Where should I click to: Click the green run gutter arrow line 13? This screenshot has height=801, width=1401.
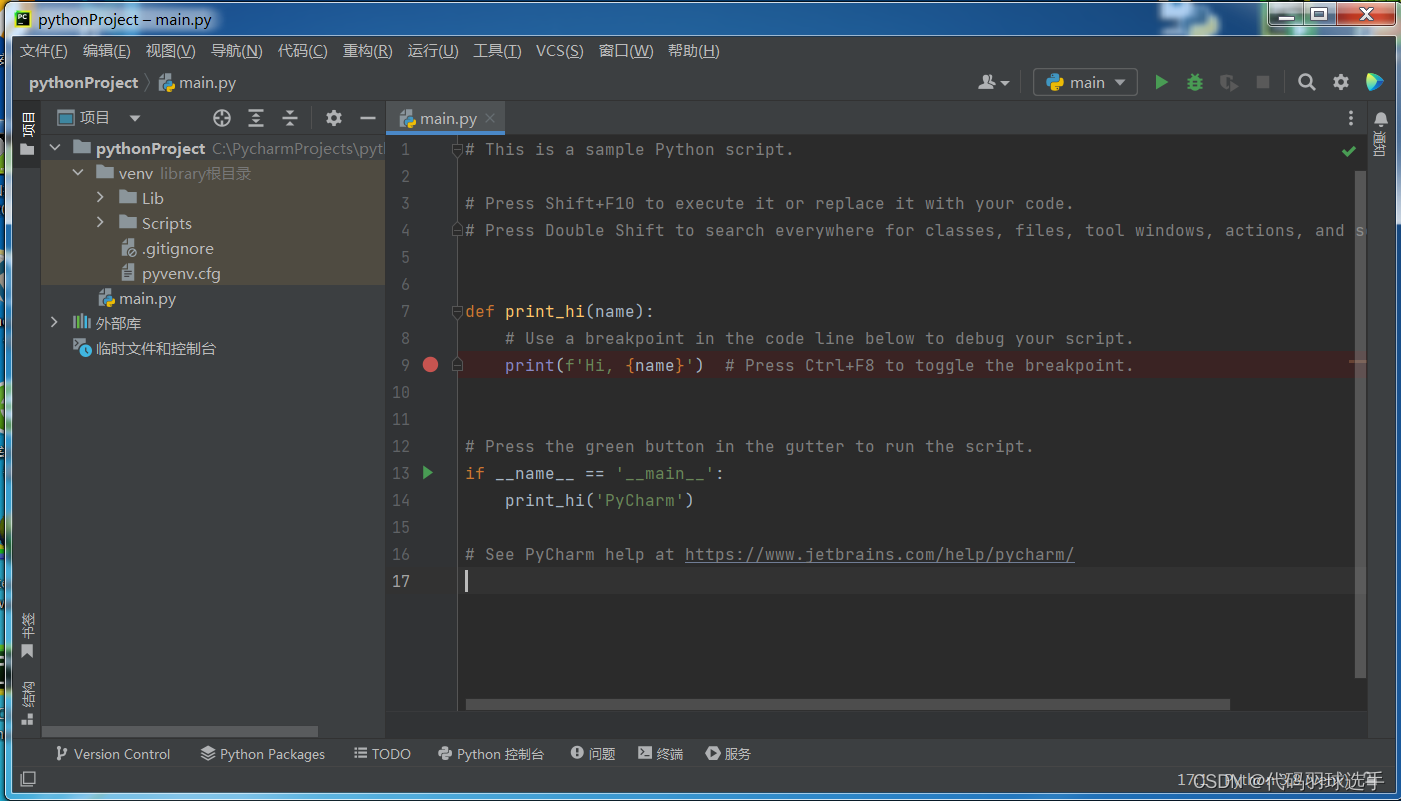428,473
